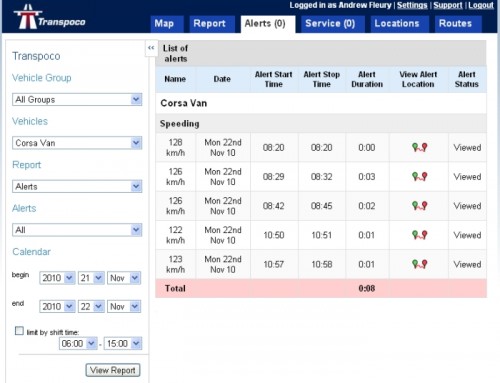
Task: View alert location for 08:29 speeding alert
Action: [x=420, y=177]
